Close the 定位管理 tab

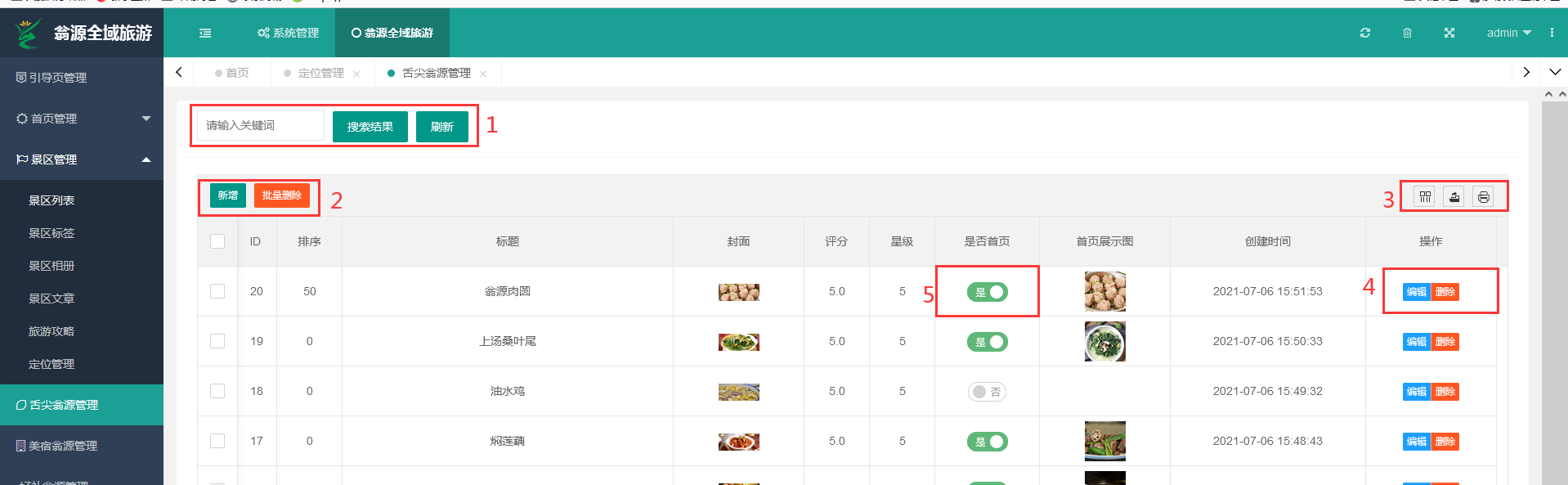pyautogui.click(x=356, y=74)
